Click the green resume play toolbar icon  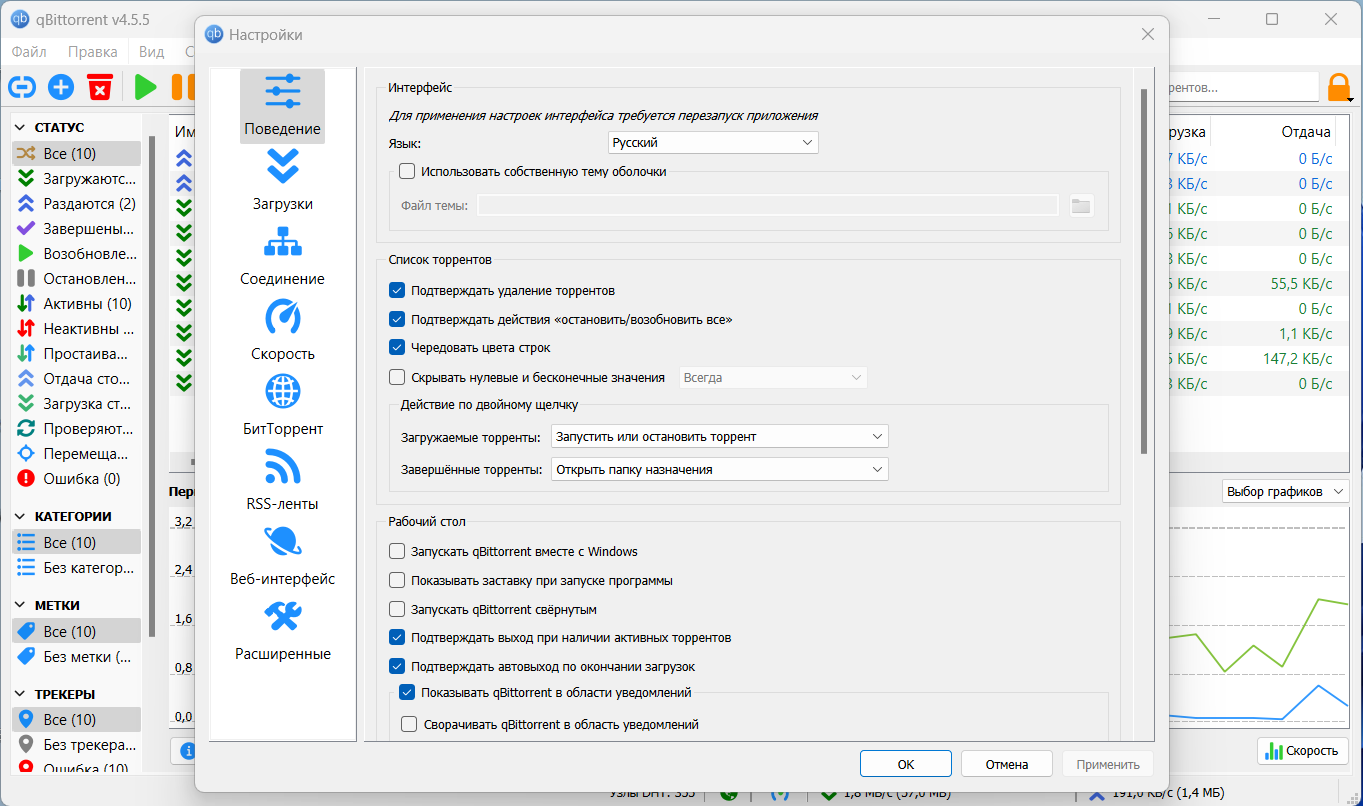pos(146,87)
